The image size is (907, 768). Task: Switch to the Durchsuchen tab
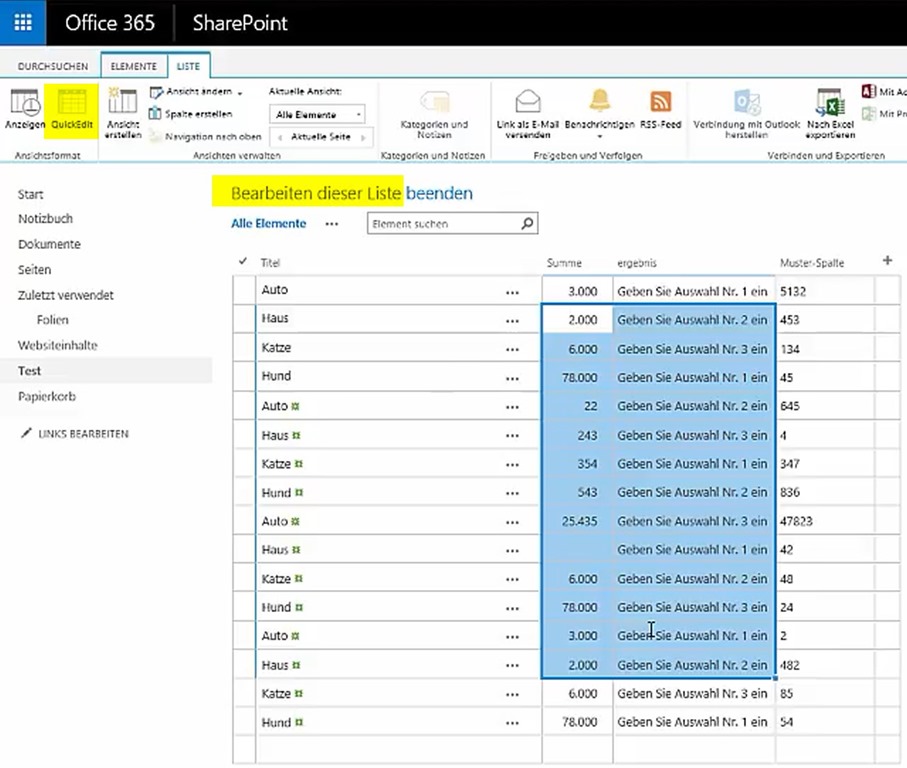click(53, 66)
